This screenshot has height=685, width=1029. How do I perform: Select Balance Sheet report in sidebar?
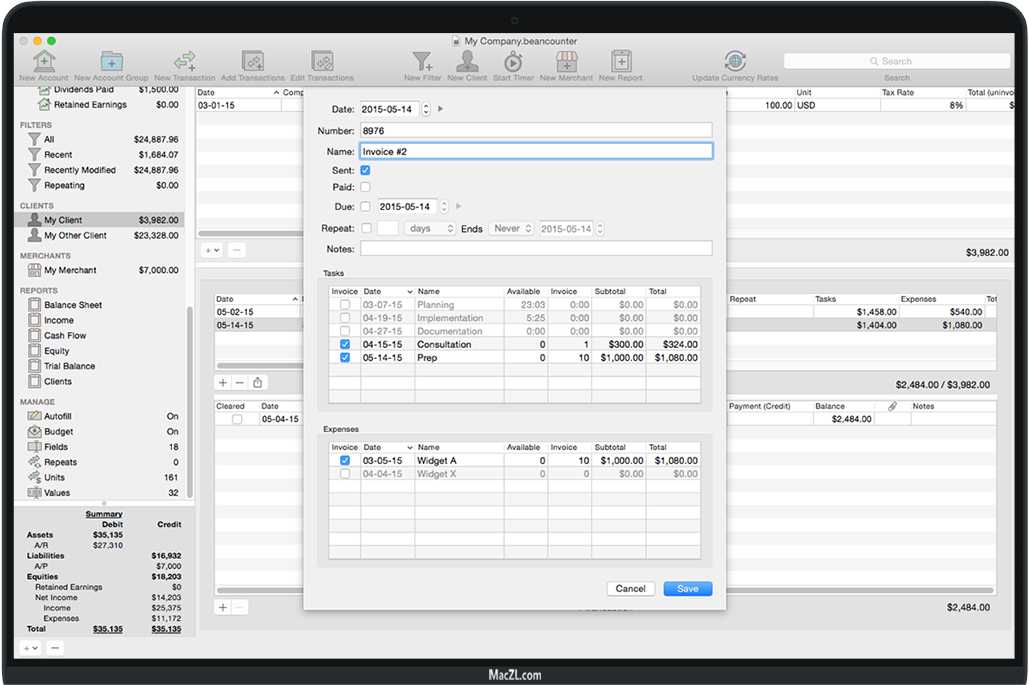click(x=72, y=305)
